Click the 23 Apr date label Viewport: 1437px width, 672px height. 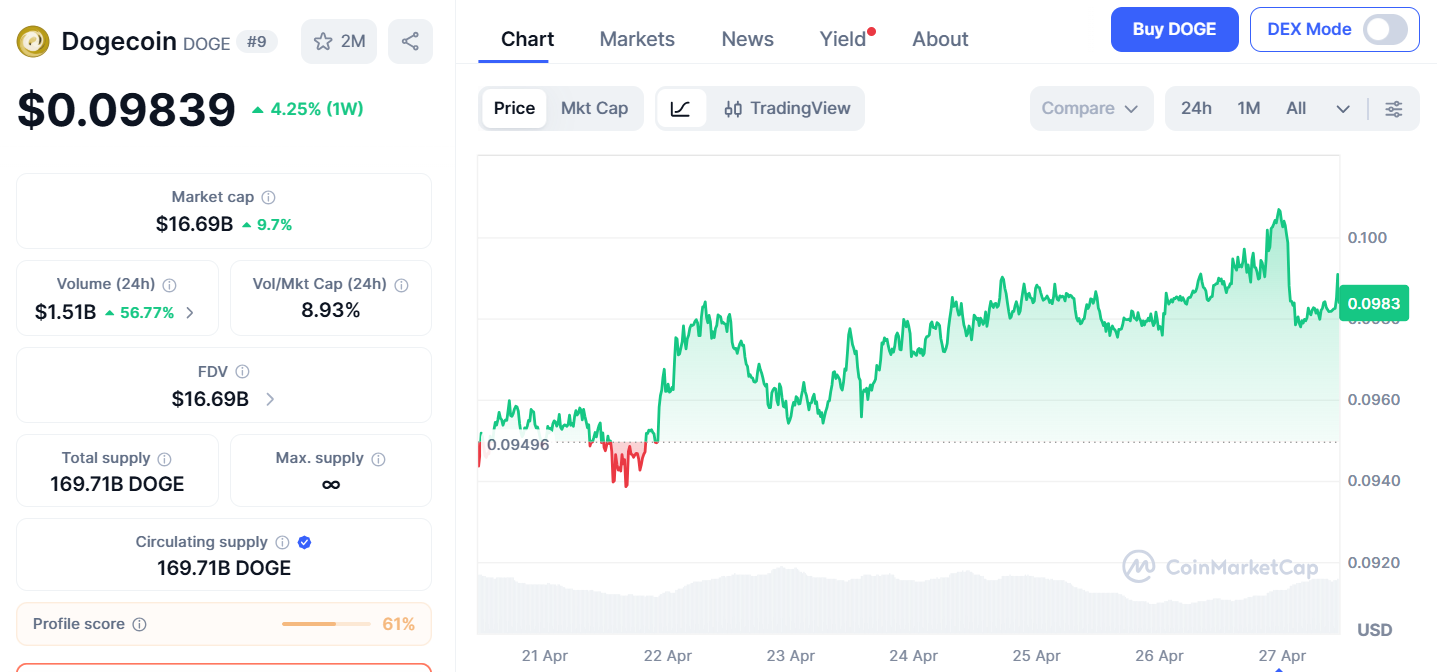[x=790, y=656]
